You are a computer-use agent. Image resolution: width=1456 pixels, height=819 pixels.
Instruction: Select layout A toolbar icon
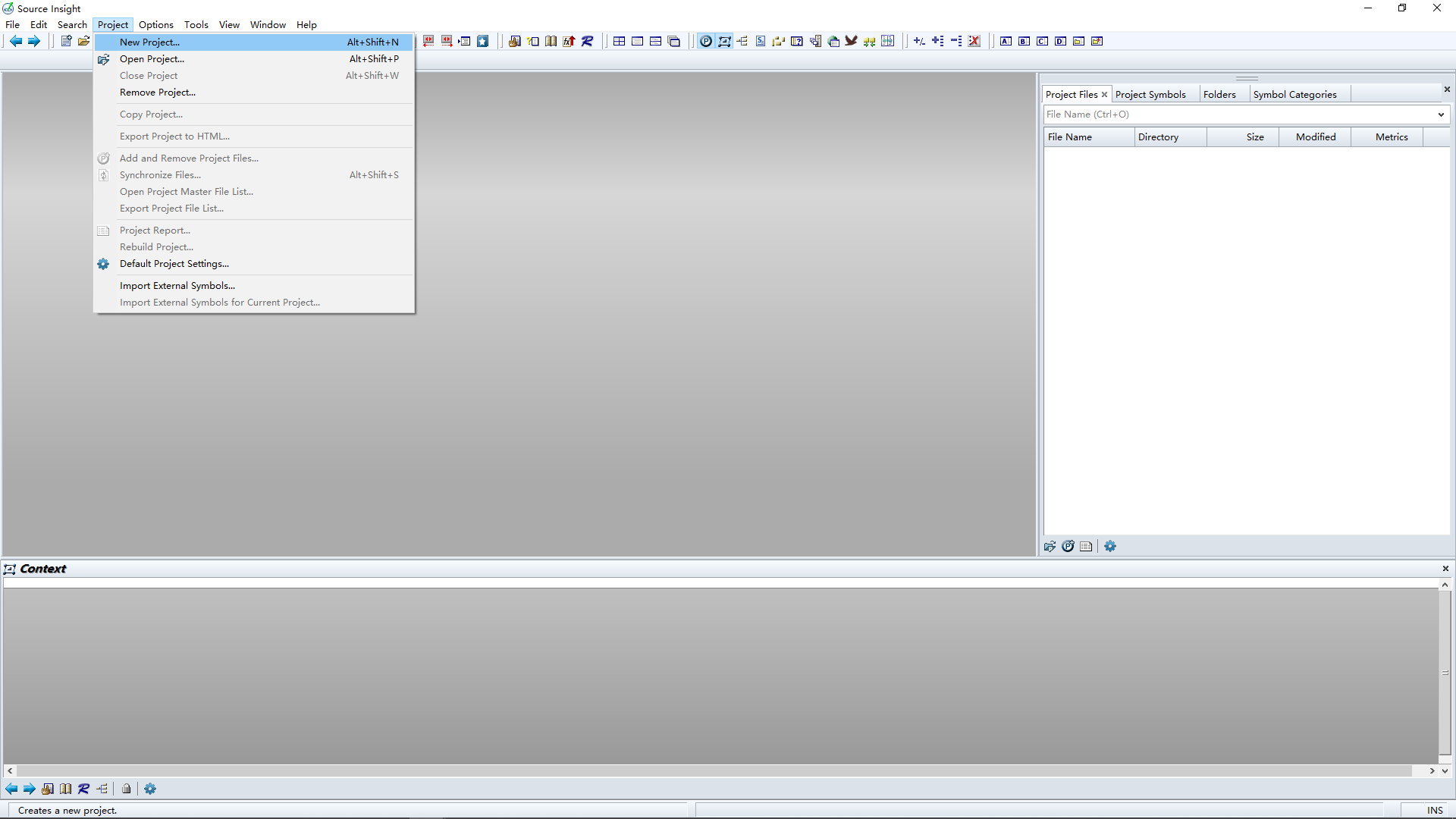[x=1006, y=41]
